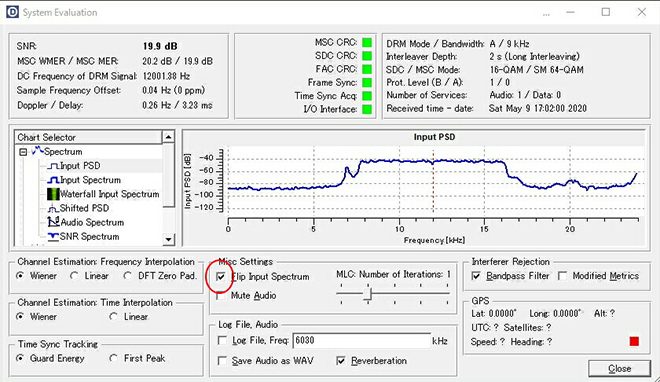Enable Save Audio as WAV
Image resolution: width=660 pixels, height=382 pixels.
pos(222,361)
